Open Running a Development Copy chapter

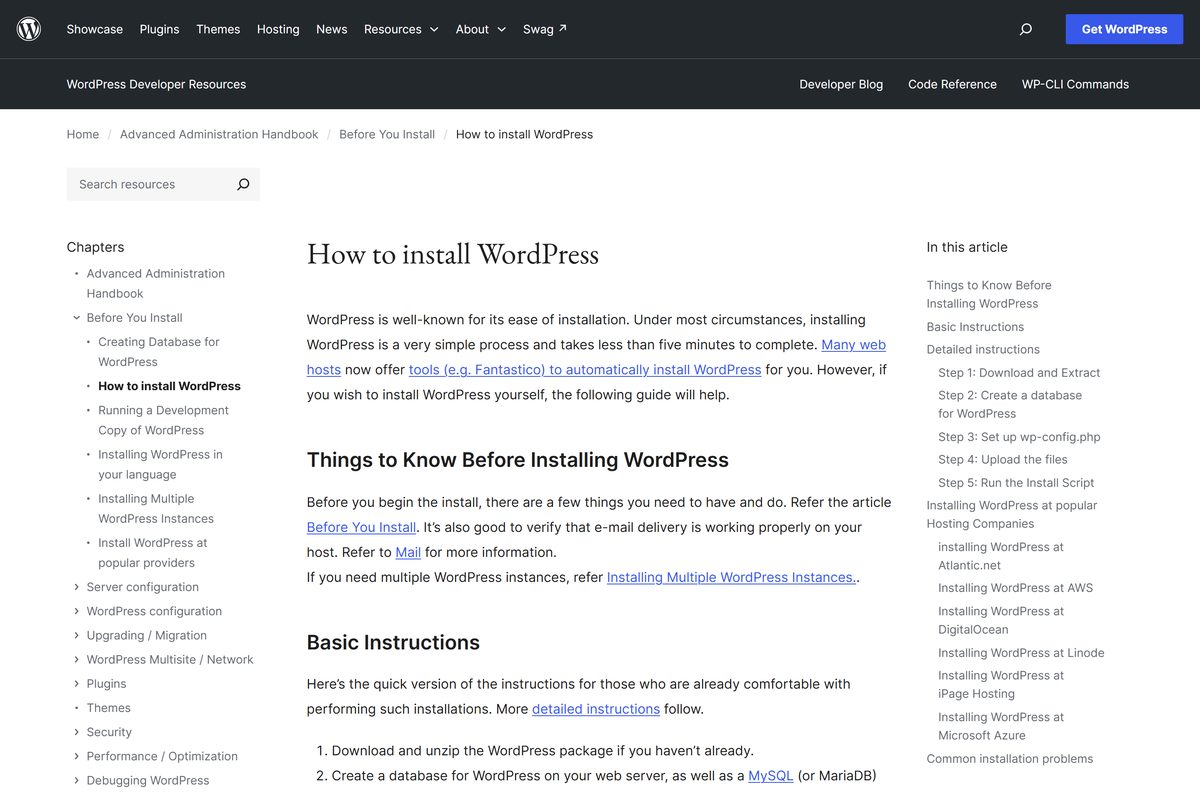click(163, 420)
